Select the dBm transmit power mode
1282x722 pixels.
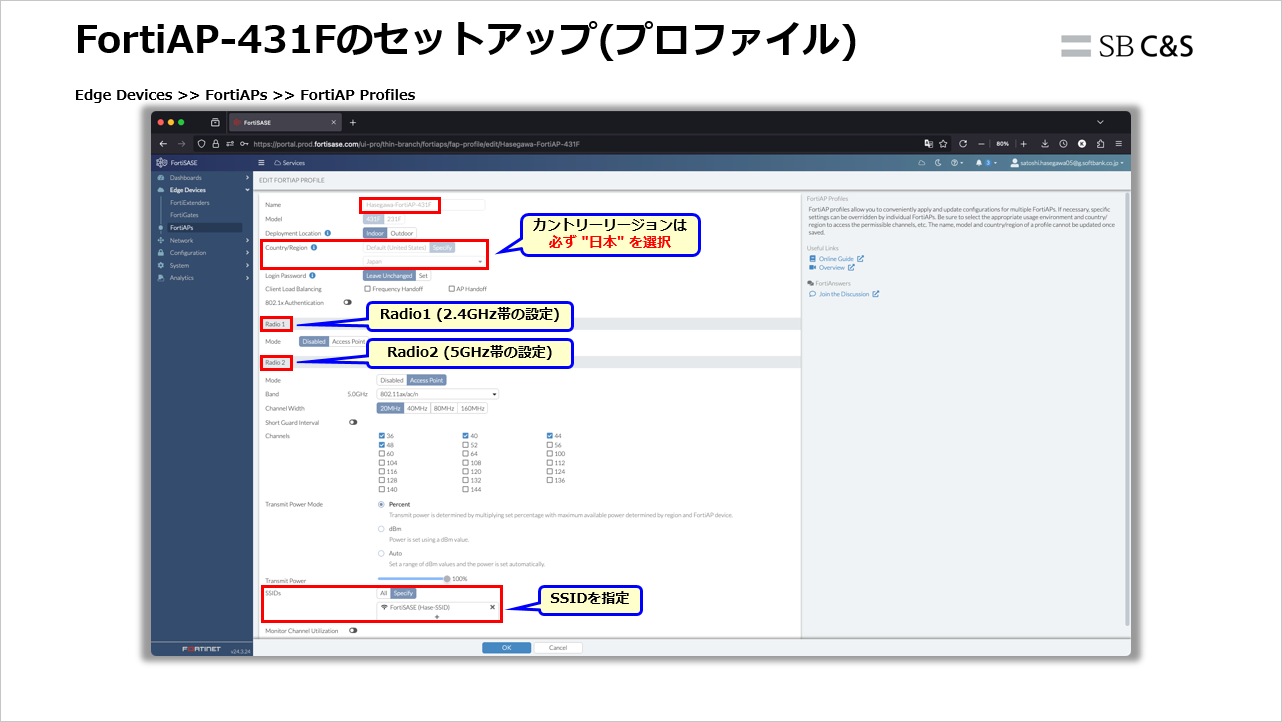pos(382,528)
